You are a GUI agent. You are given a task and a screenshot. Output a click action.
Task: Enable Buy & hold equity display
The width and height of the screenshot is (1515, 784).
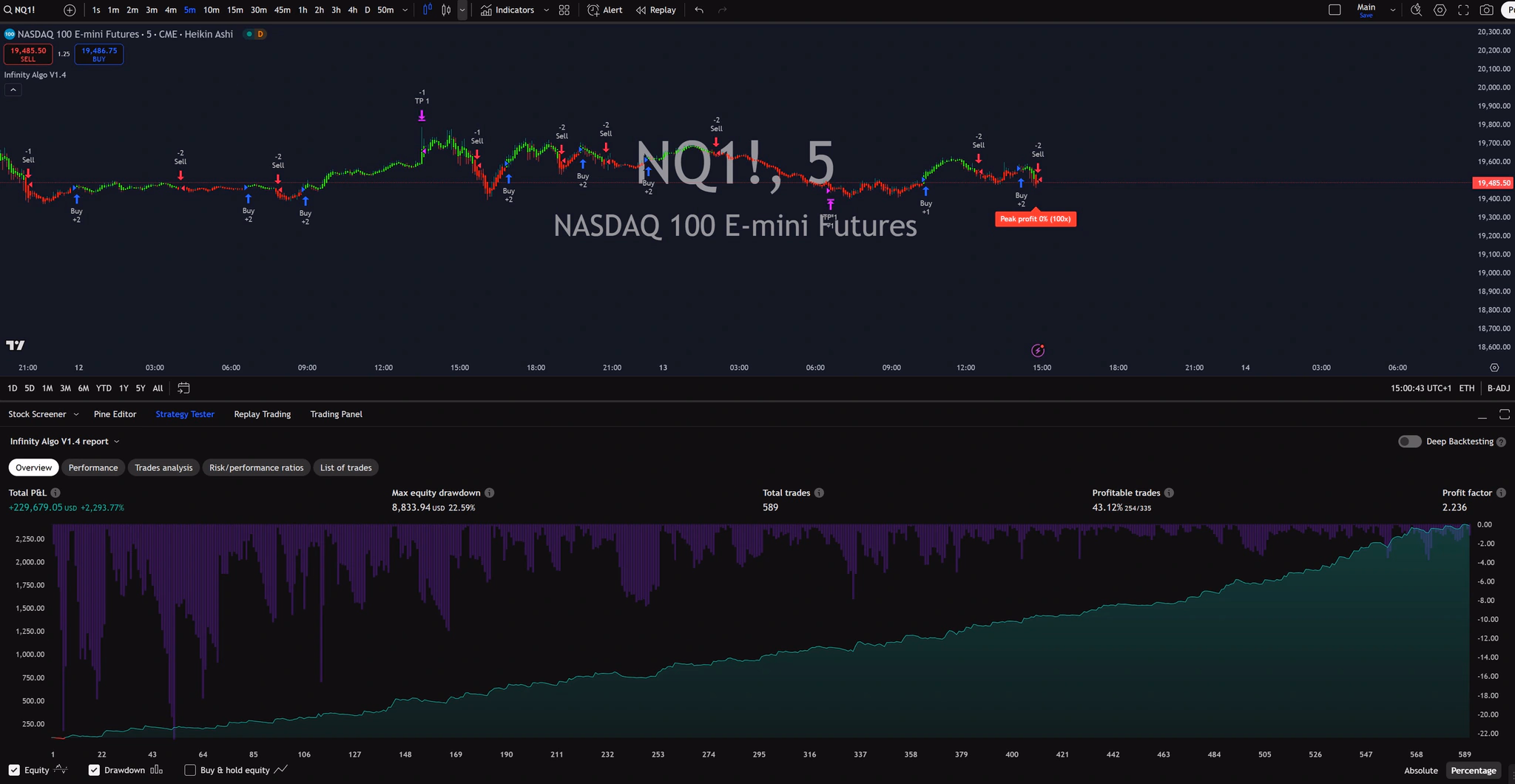[x=189, y=770]
